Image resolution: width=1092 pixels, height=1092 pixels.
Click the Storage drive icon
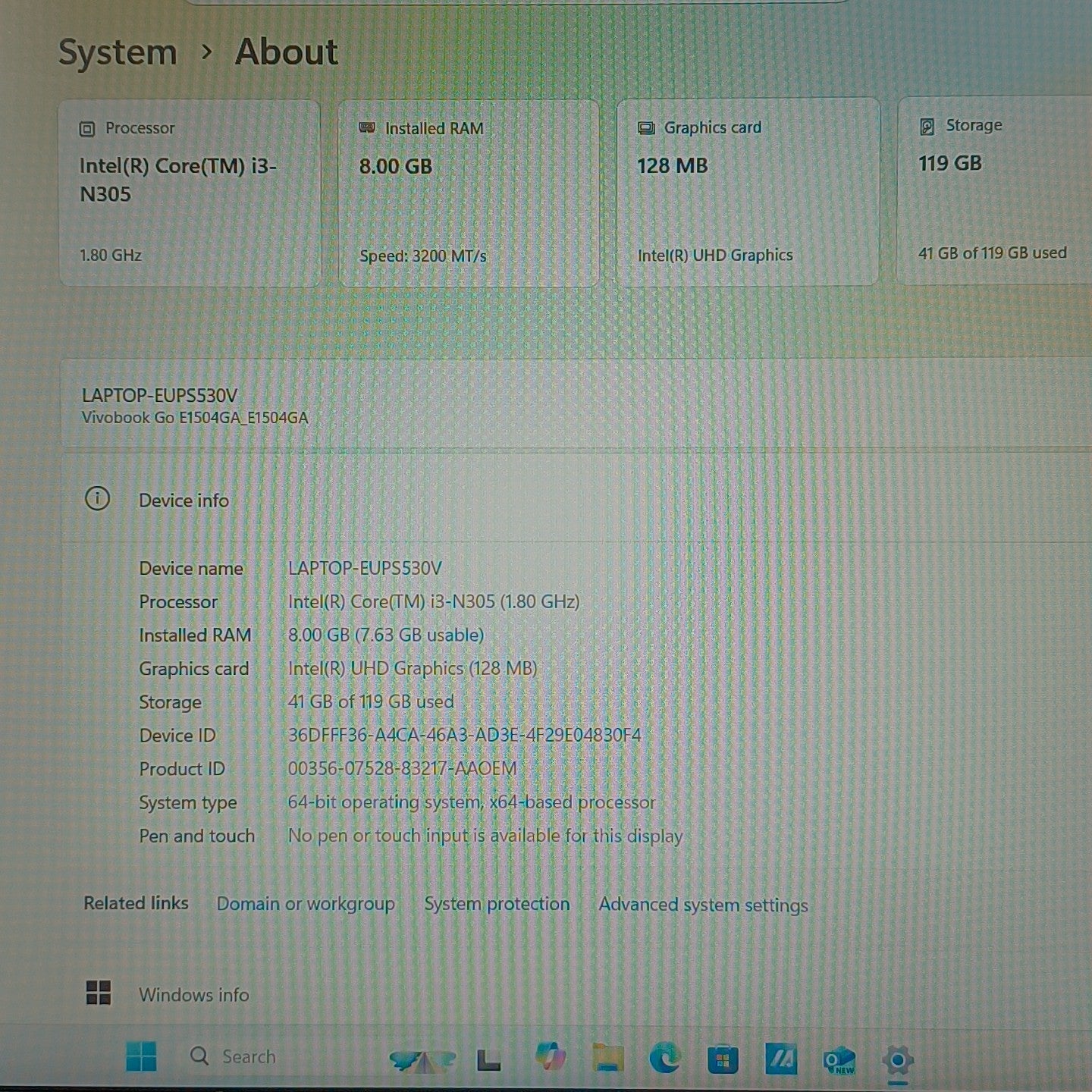coord(927,126)
